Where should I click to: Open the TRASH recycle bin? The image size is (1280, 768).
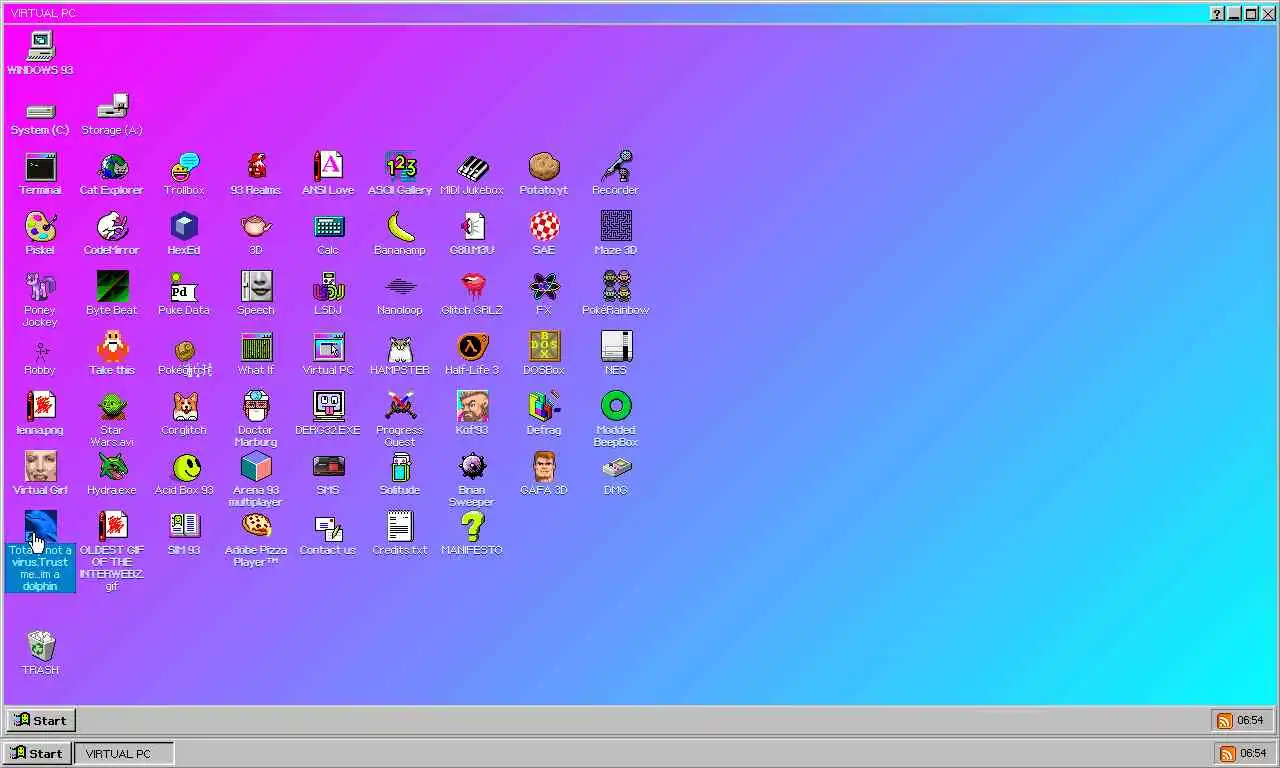(x=40, y=646)
